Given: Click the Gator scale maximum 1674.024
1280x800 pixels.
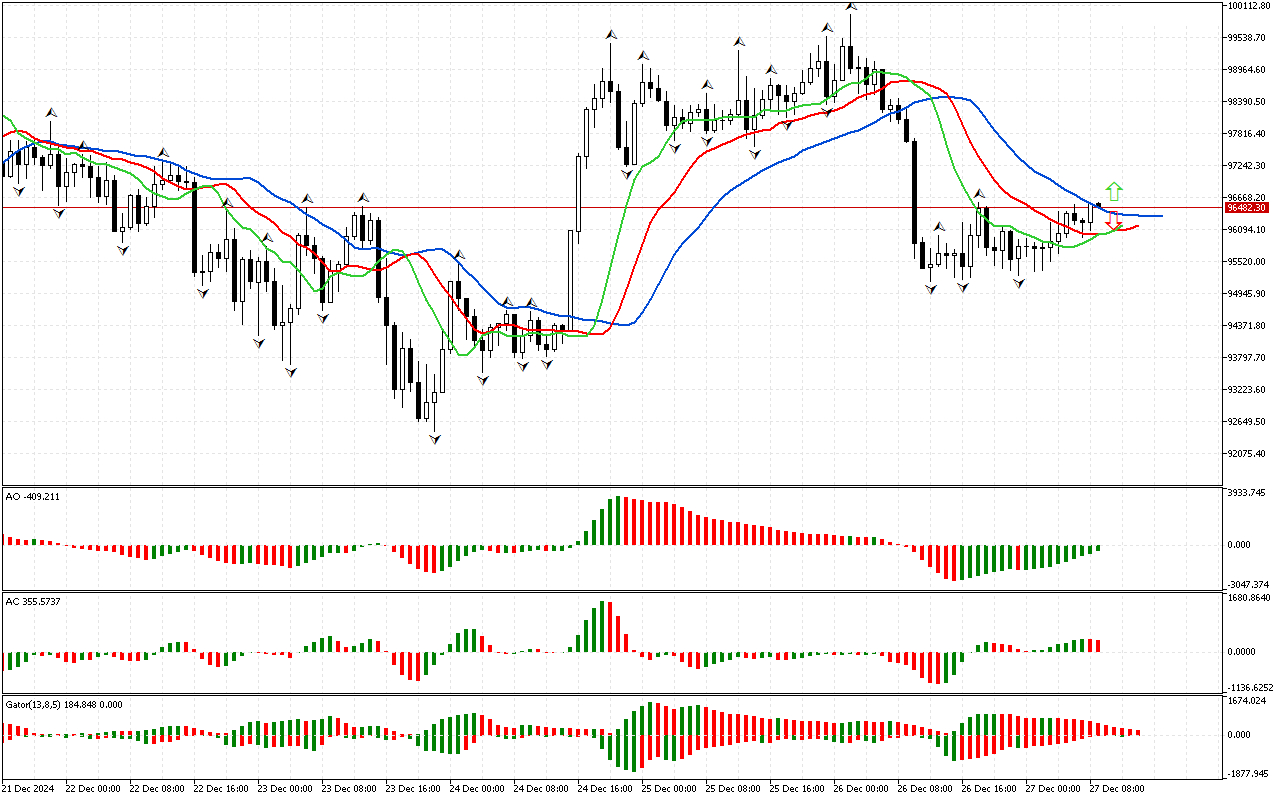Looking at the screenshot, I should pyautogui.click(x=1248, y=702).
